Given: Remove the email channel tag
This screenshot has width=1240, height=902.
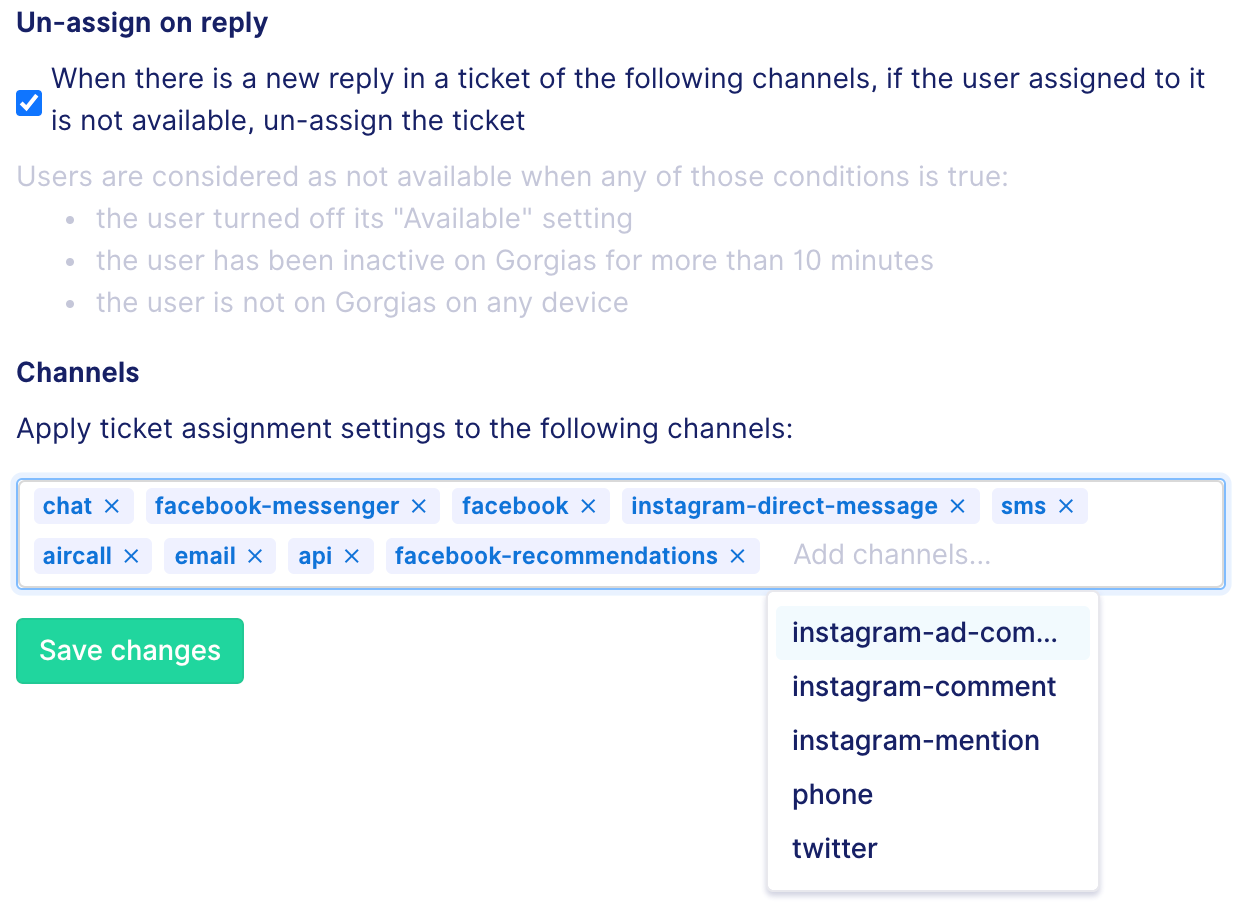Looking at the screenshot, I should coord(255,556).
